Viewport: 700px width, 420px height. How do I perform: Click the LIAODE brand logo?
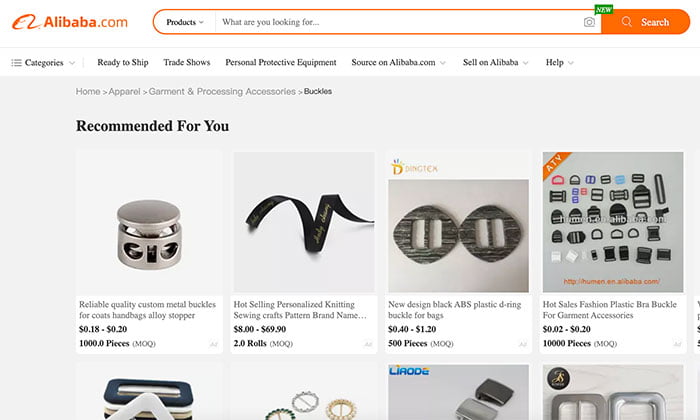click(409, 370)
